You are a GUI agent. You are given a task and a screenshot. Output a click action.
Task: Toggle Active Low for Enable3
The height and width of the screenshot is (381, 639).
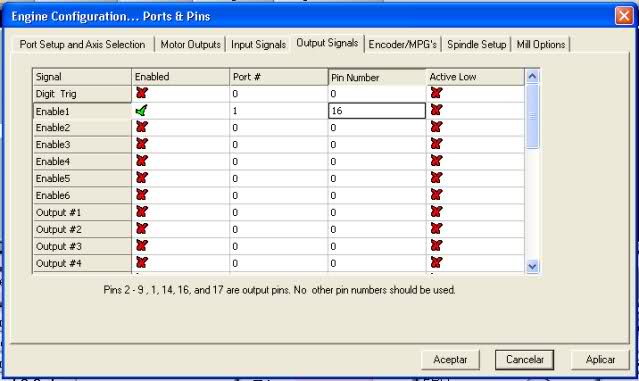(436, 144)
